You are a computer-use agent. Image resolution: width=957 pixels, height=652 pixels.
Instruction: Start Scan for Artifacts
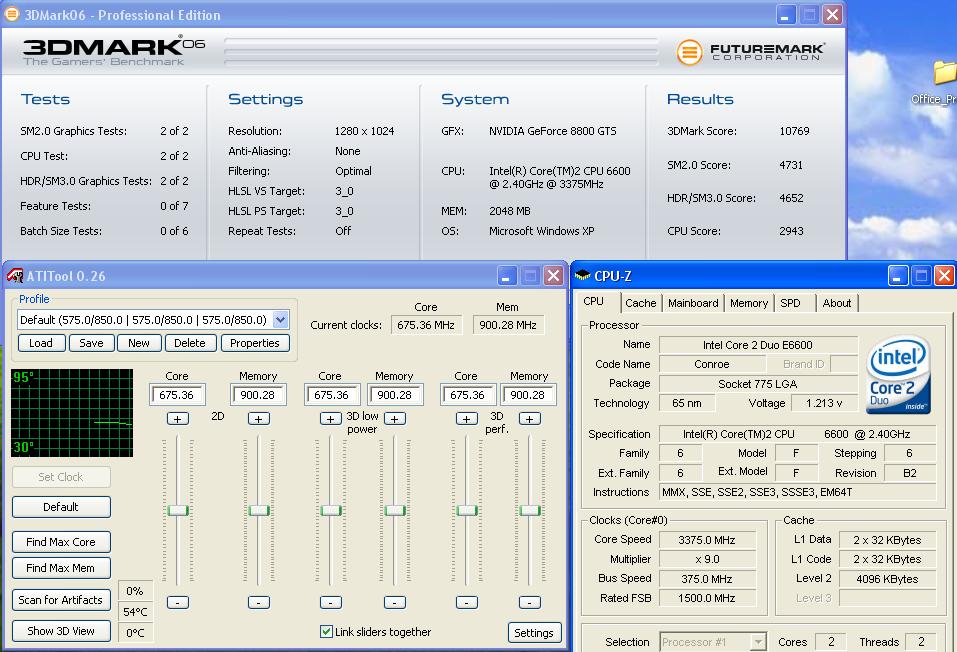(61, 599)
